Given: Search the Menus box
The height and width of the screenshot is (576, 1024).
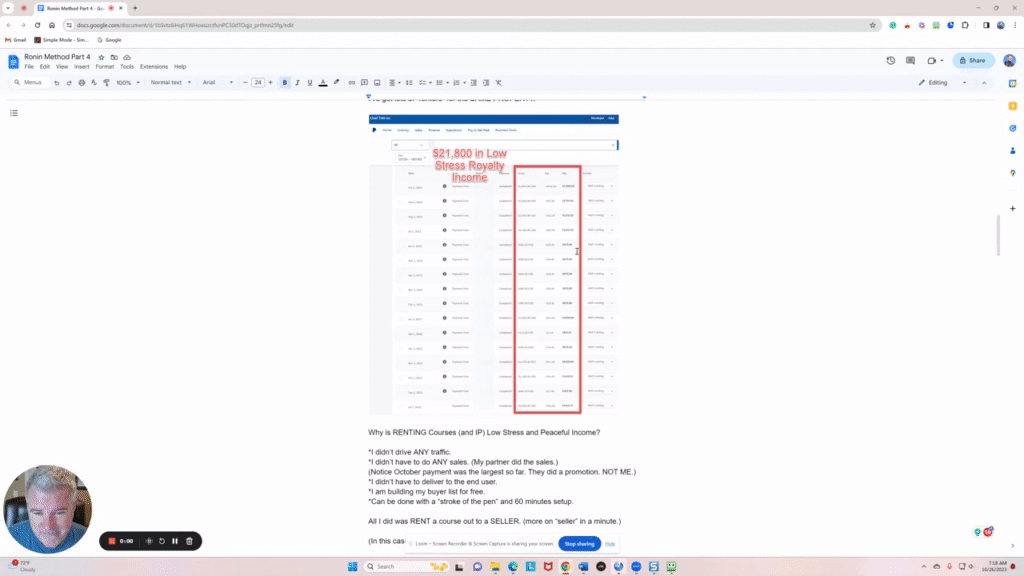Looking at the screenshot, I should 29,83.
